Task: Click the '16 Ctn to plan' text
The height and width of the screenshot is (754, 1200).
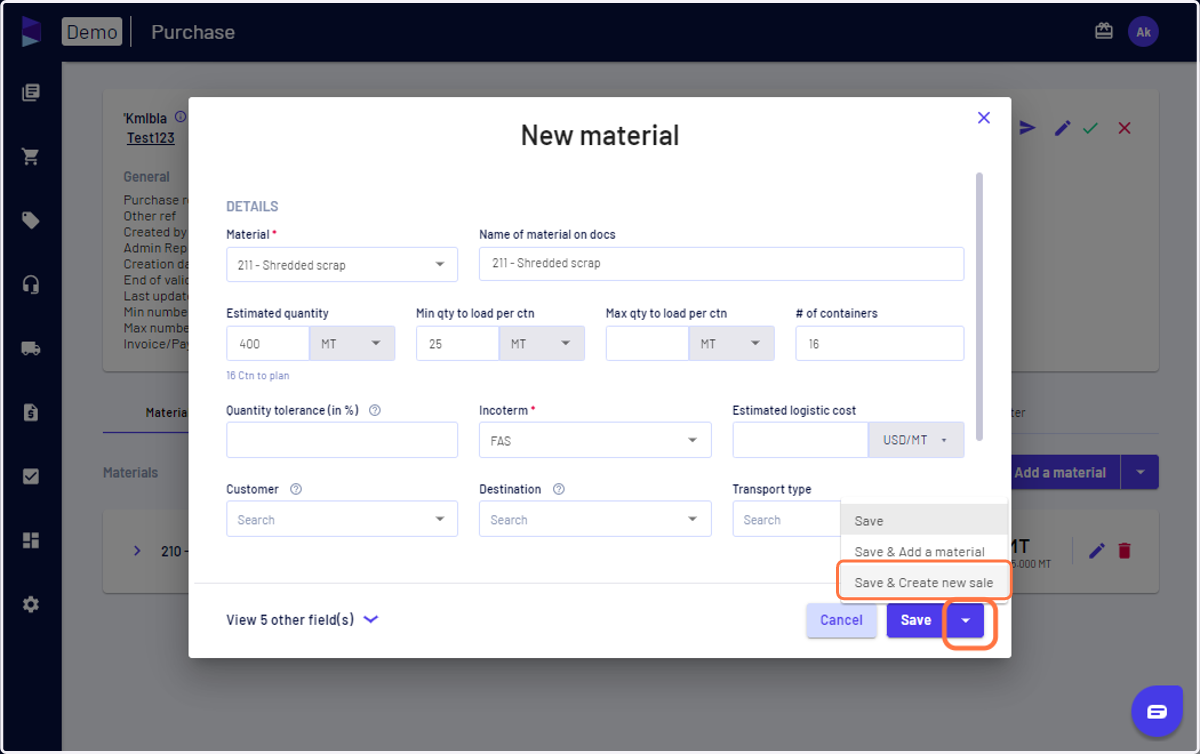Action: 258,376
